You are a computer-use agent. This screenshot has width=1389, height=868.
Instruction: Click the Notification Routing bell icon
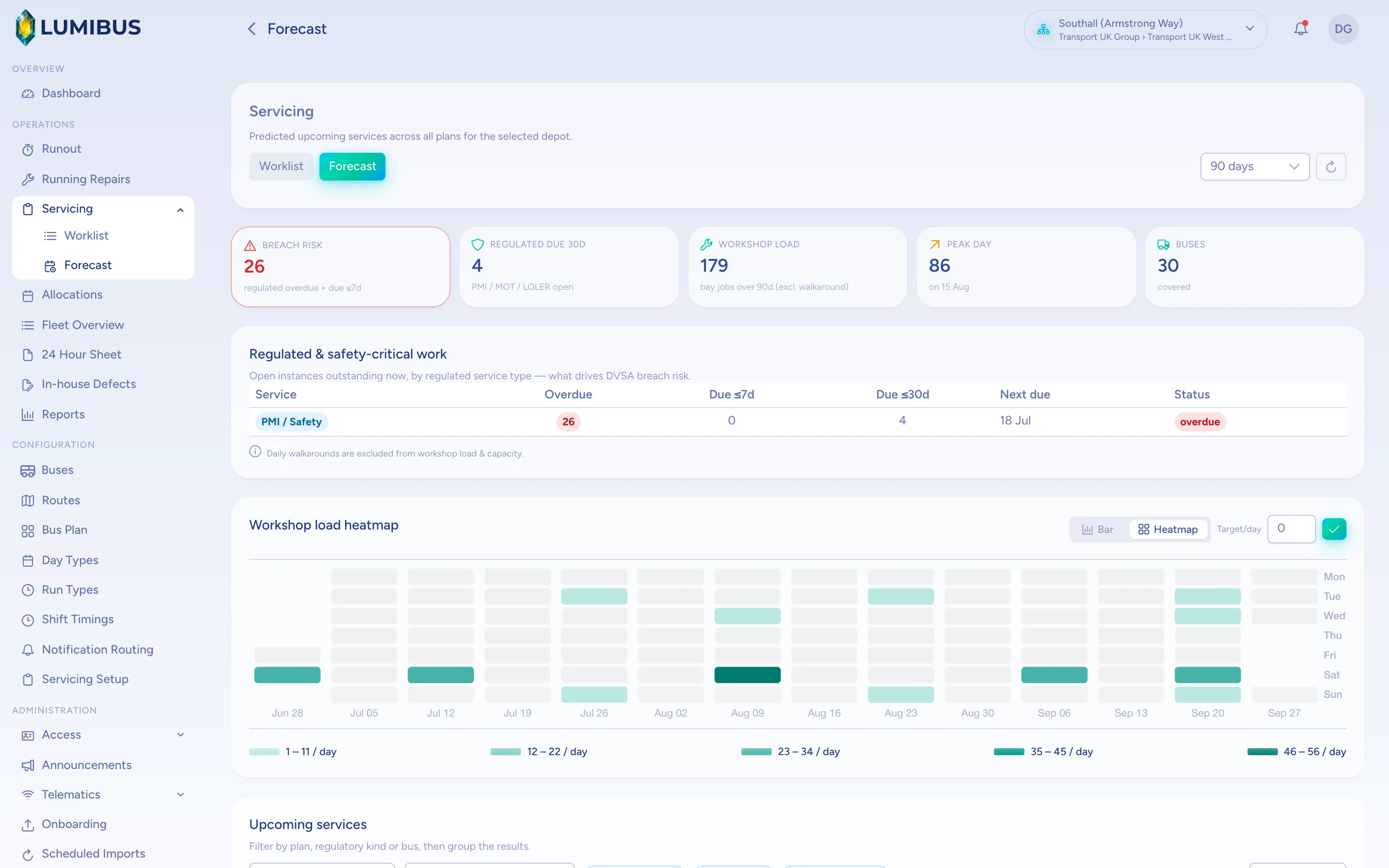pyautogui.click(x=27, y=650)
